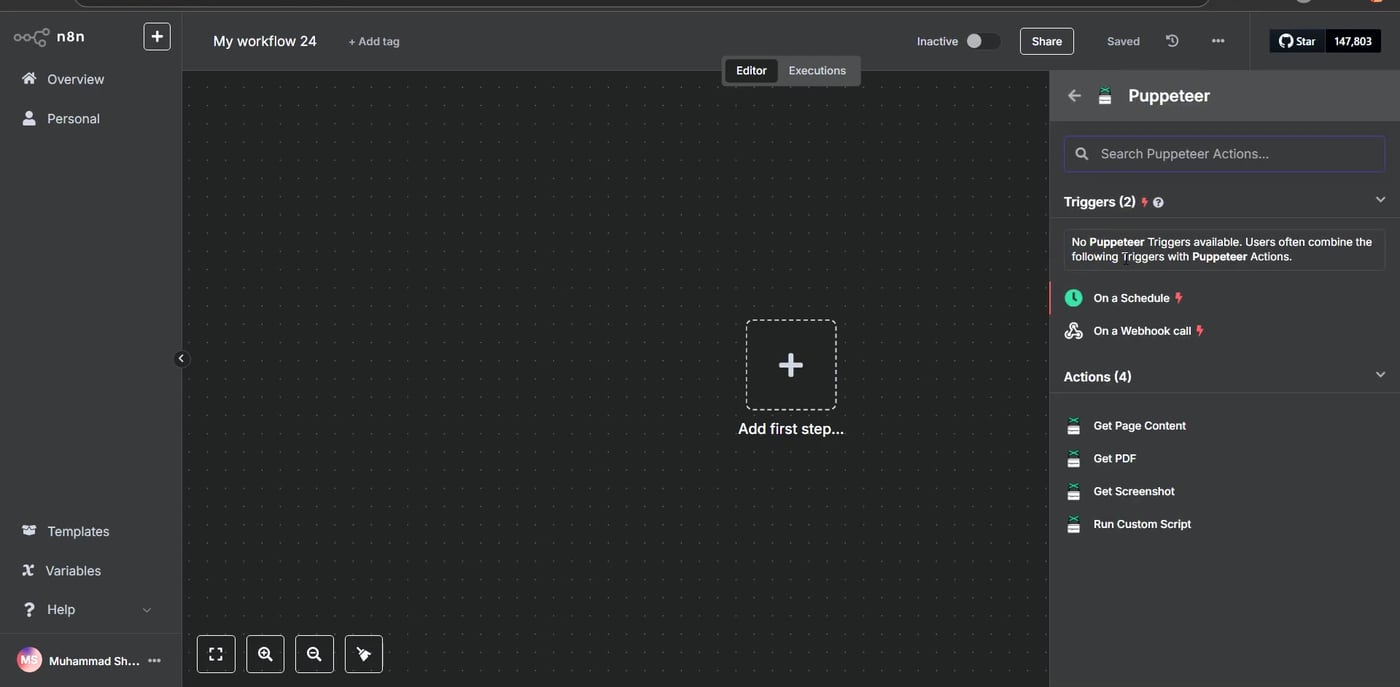Switch to the Editor tab
Image resolution: width=1400 pixels, height=687 pixels.
751,71
